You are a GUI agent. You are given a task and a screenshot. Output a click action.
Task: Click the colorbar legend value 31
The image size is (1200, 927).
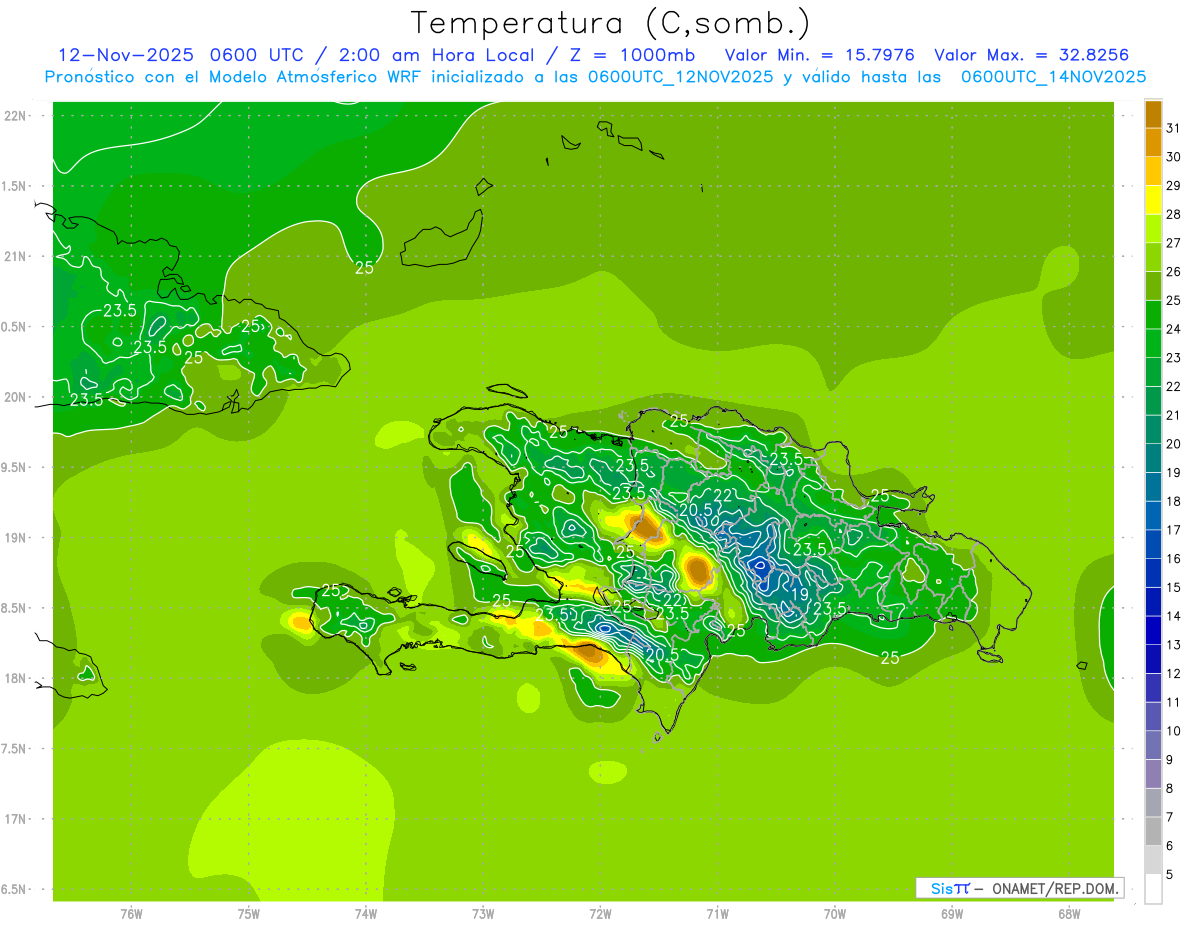click(x=1174, y=128)
